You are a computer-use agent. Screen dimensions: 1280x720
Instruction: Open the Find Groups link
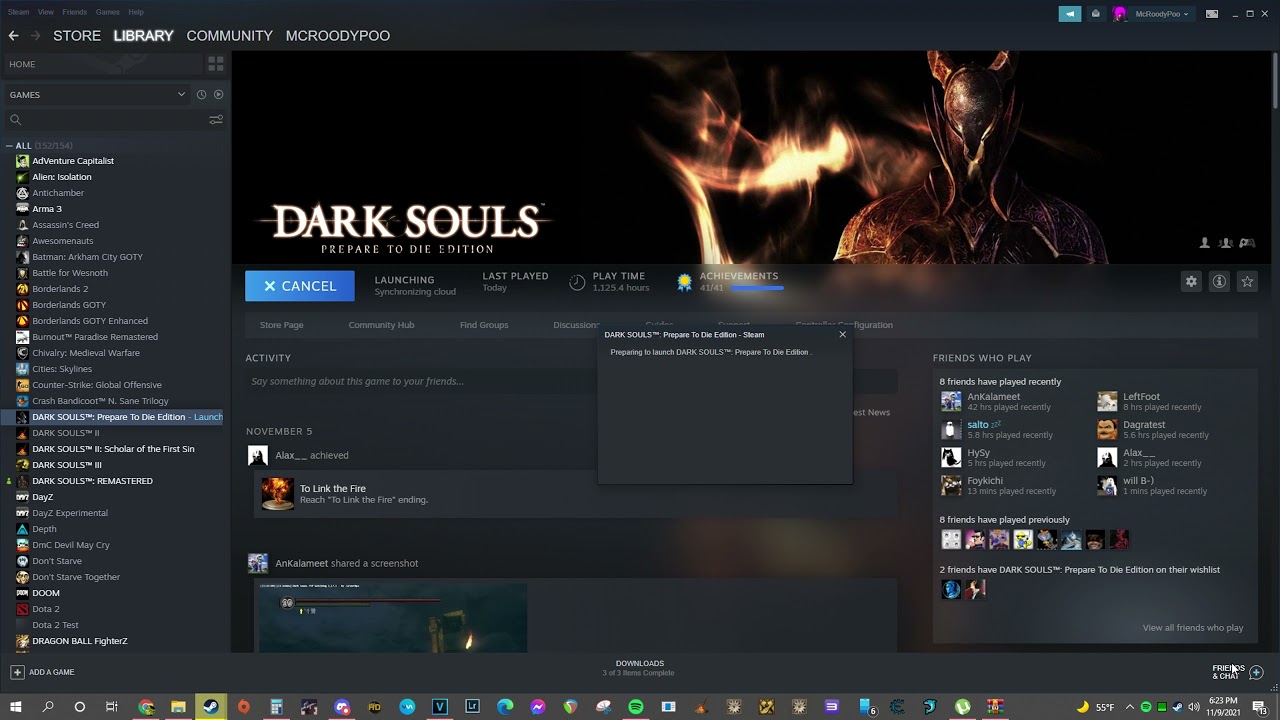484,325
